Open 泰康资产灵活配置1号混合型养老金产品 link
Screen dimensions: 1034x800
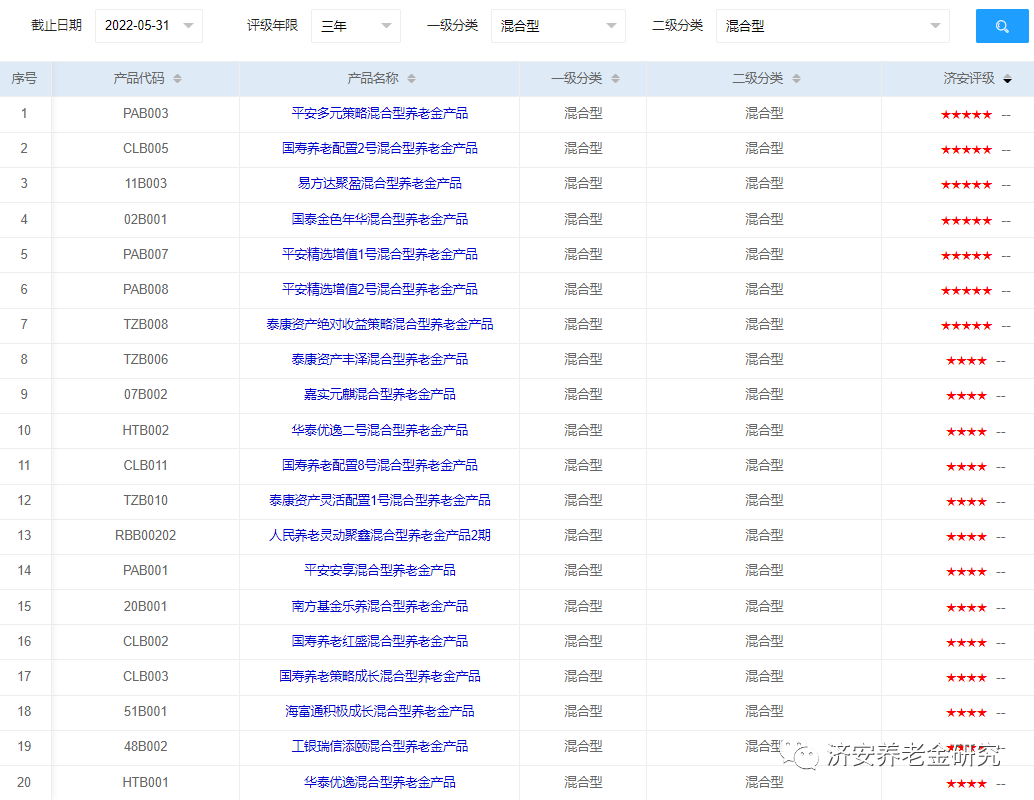[380, 500]
